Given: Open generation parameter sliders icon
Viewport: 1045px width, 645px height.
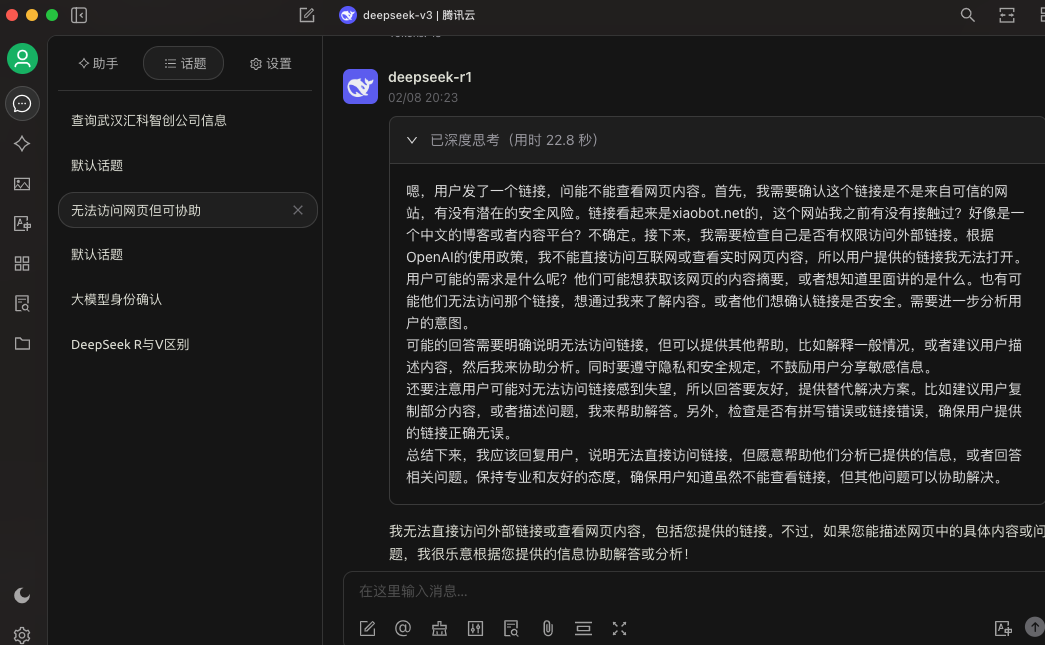Looking at the screenshot, I should [x=475, y=628].
